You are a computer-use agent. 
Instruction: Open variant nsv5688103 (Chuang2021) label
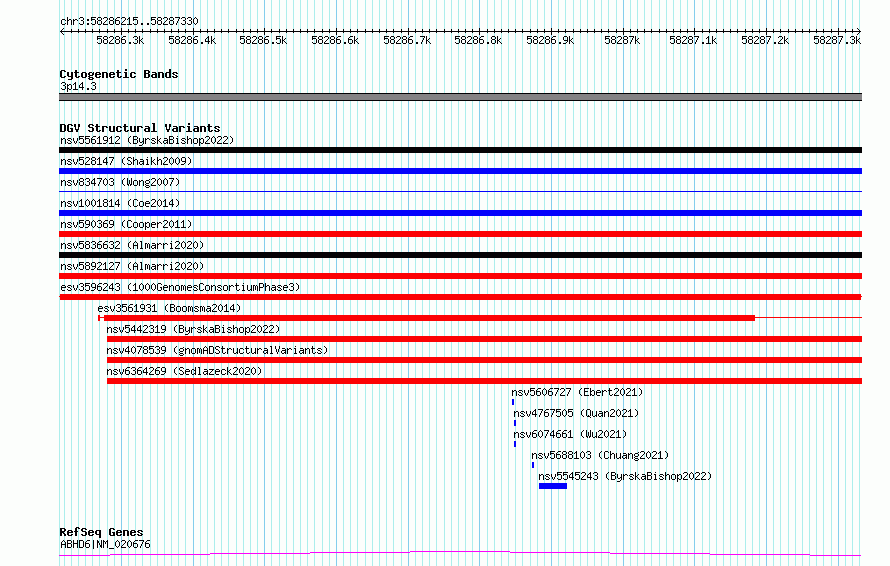pyautogui.click(x=600, y=455)
